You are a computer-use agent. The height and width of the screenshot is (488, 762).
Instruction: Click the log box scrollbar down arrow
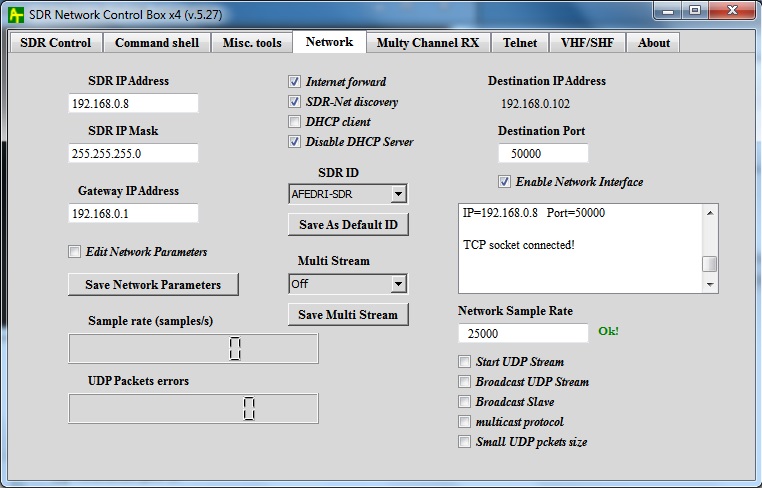(710, 284)
